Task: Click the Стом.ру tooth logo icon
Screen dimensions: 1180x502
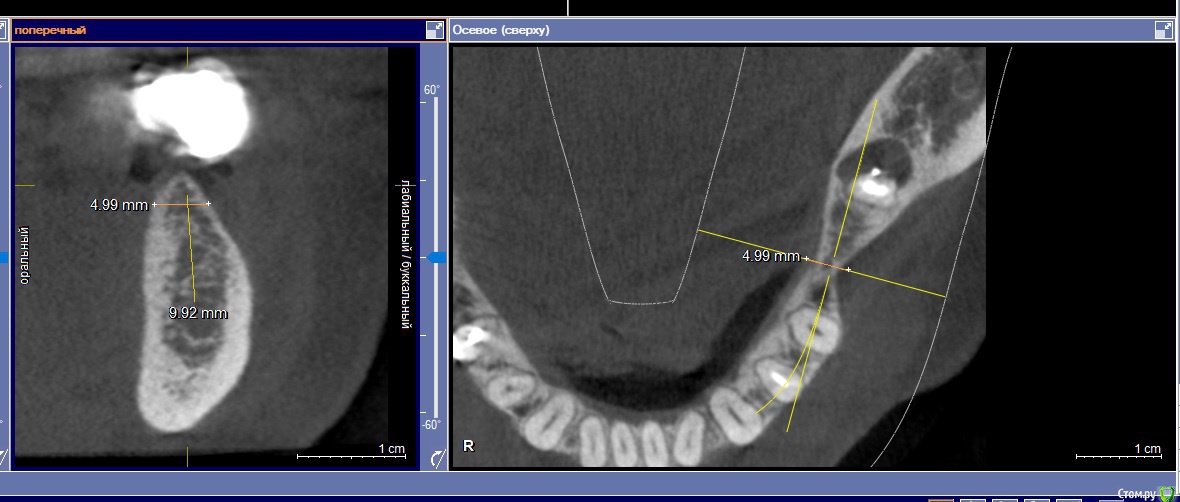Action: [1166, 493]
